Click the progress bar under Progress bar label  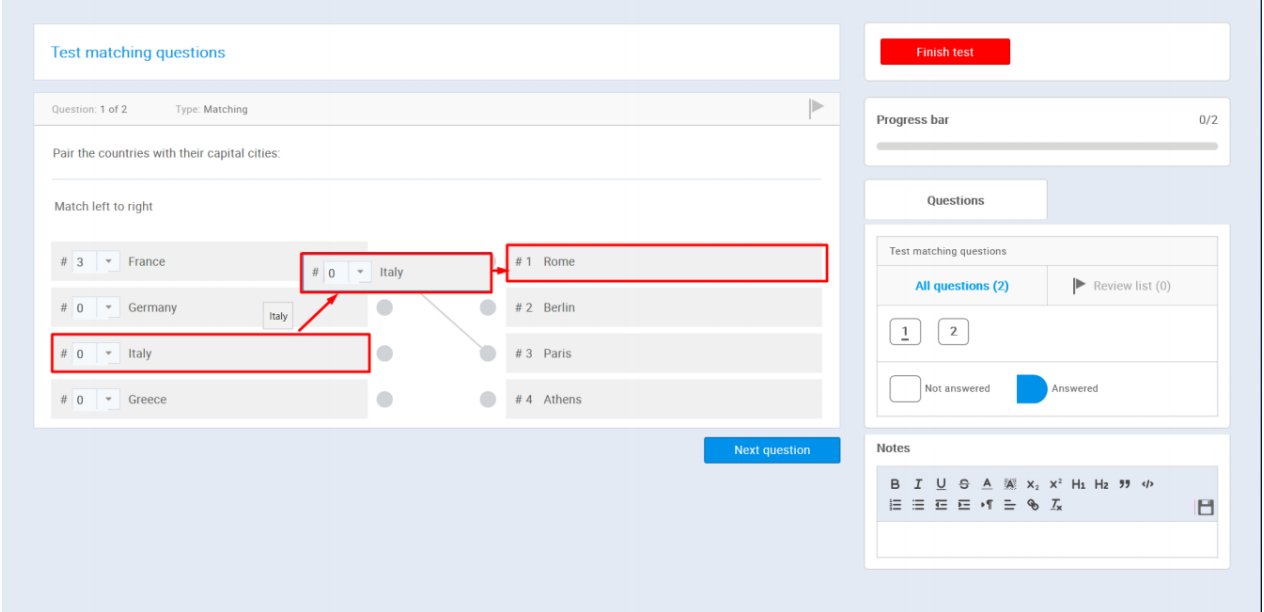[x=1046, y=146]
